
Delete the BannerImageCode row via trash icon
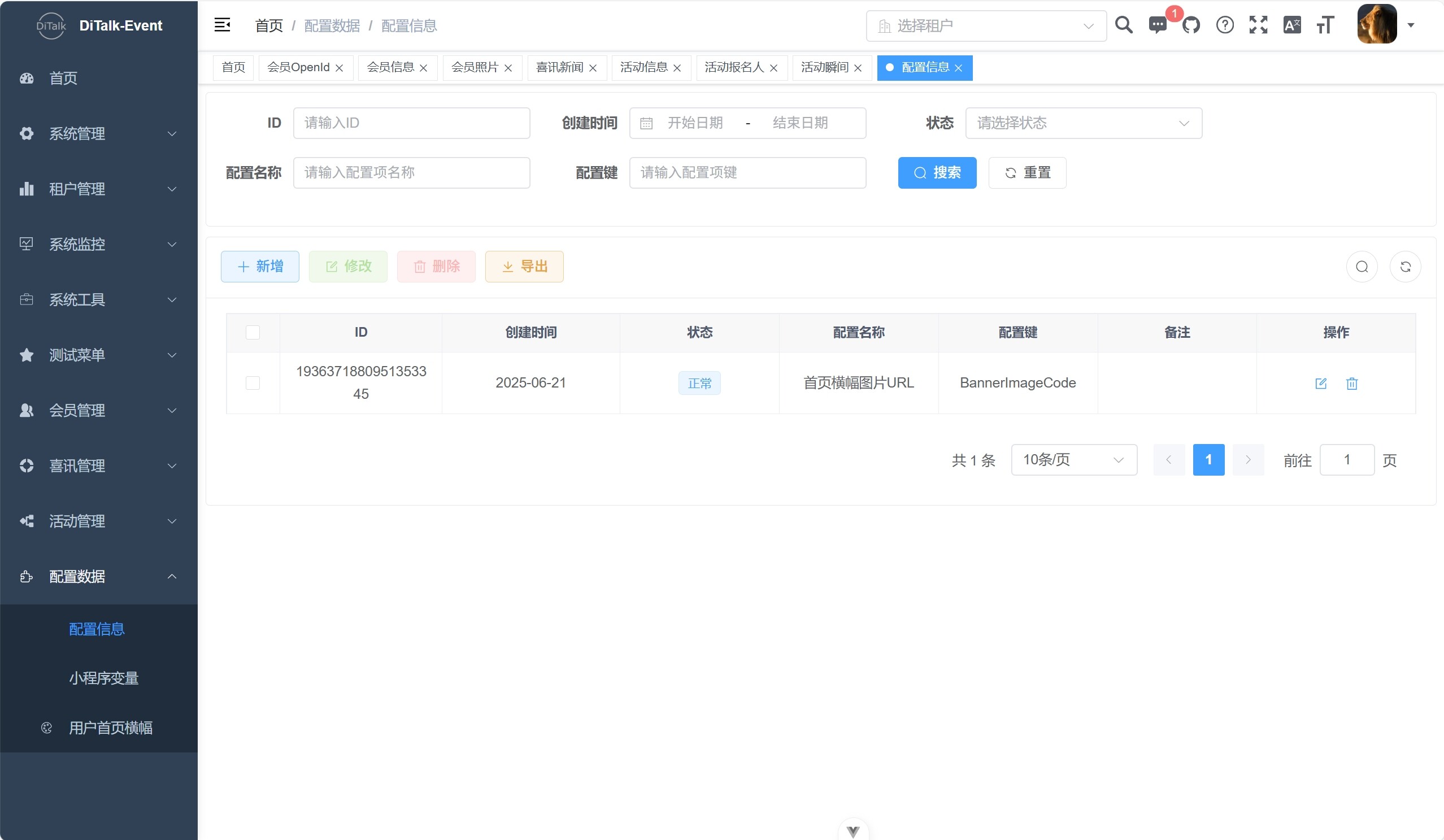(1352, 384)
